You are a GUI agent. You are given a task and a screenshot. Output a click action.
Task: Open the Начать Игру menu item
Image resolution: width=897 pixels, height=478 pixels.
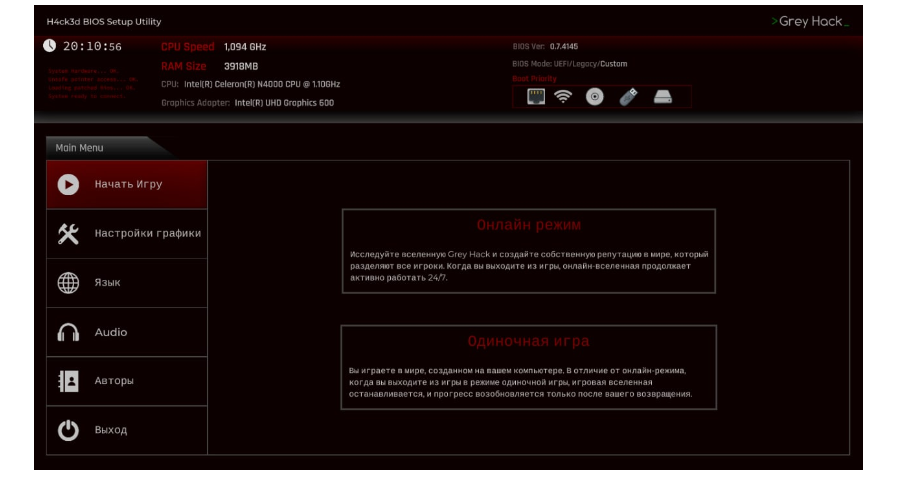[127, 185]
